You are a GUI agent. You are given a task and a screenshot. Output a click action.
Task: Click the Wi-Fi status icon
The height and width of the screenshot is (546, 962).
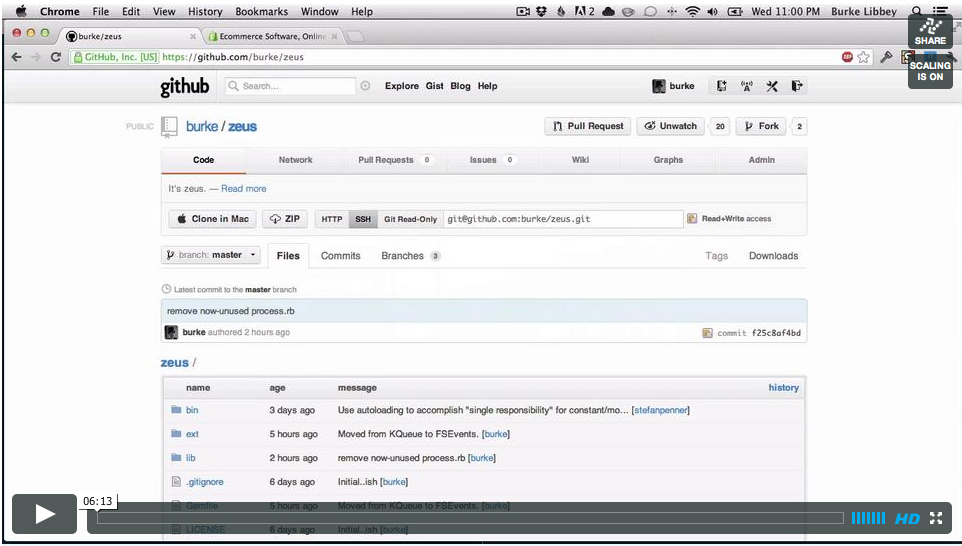coord(693,11)
